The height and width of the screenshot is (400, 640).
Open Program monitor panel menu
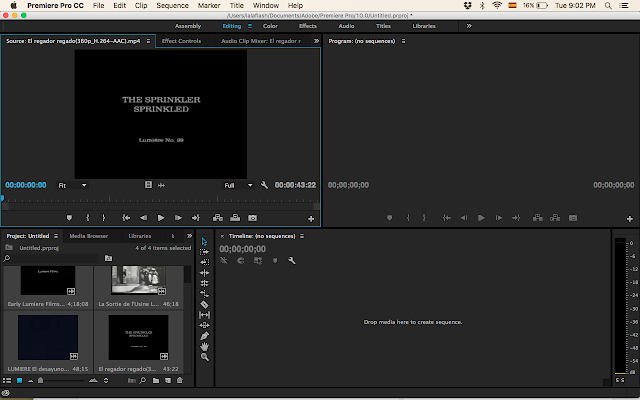click(x=403, y=41)
